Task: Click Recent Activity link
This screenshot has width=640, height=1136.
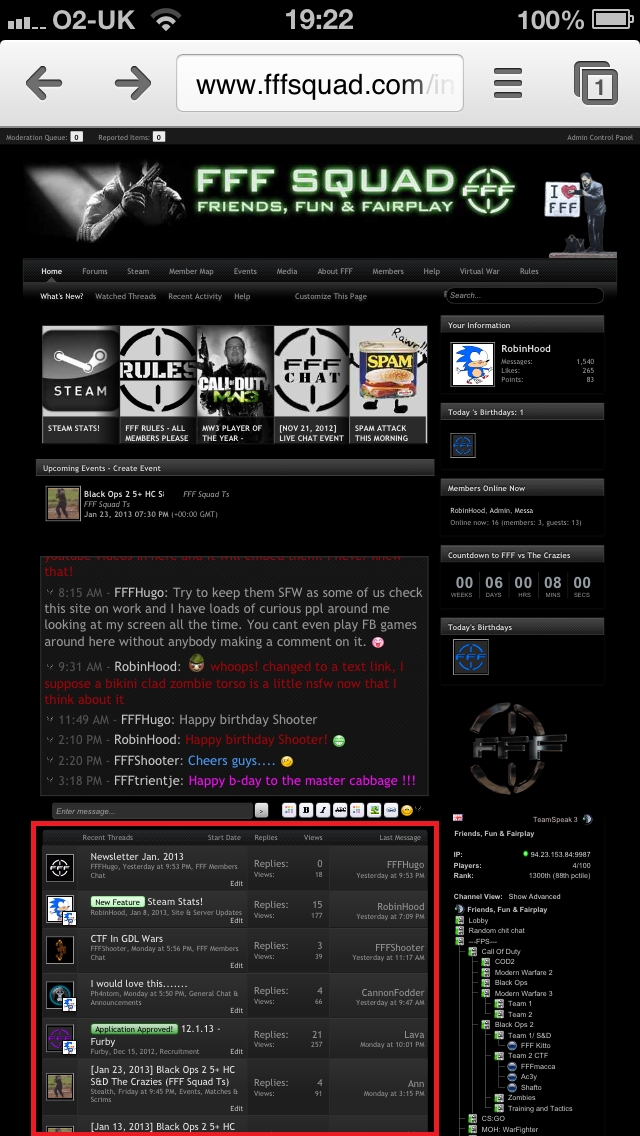Action: pyautogui.click(x=195, y=296)
